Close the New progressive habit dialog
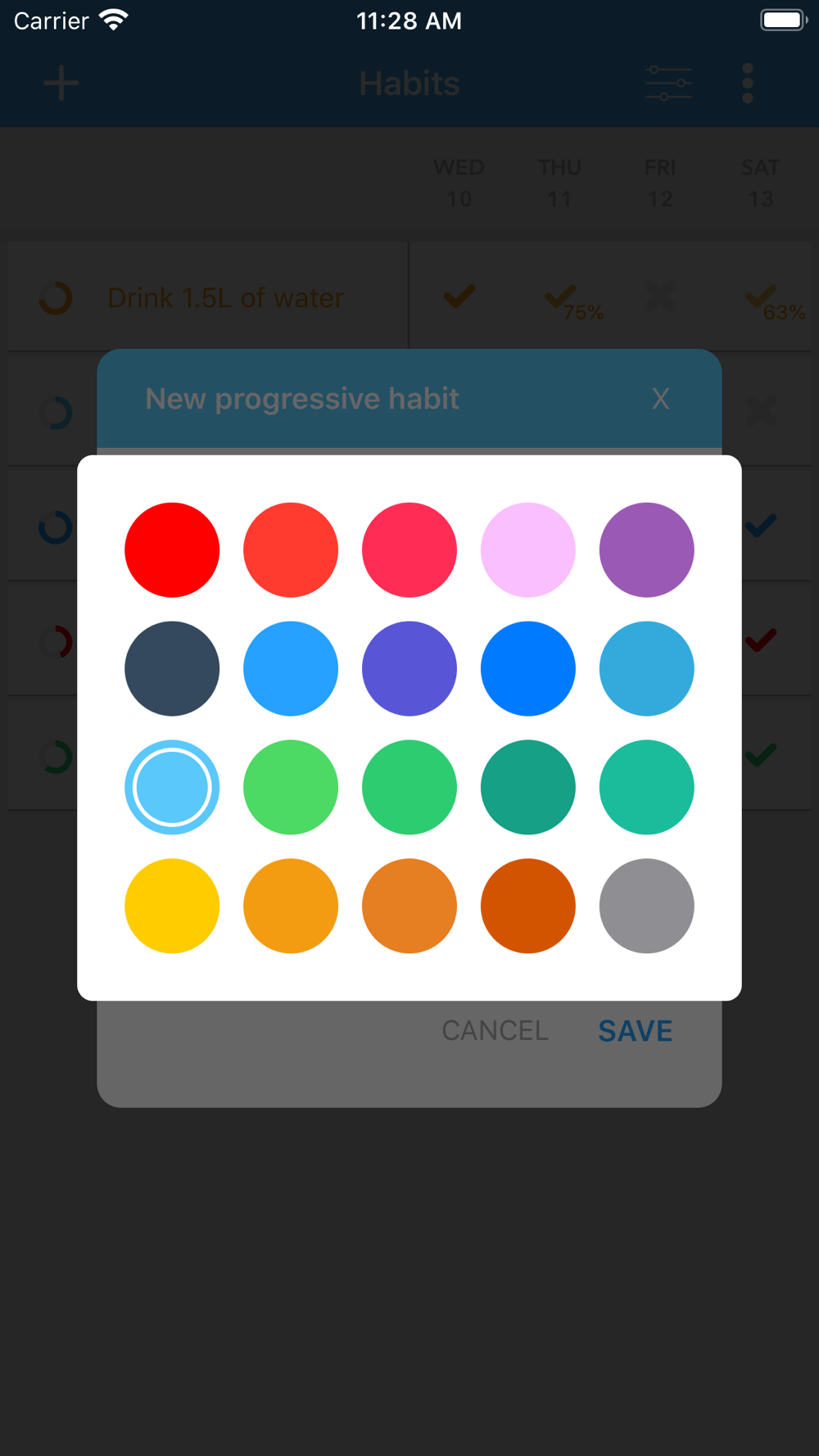The width and height of the screenshot is (819, 1456). coord(660,399)
